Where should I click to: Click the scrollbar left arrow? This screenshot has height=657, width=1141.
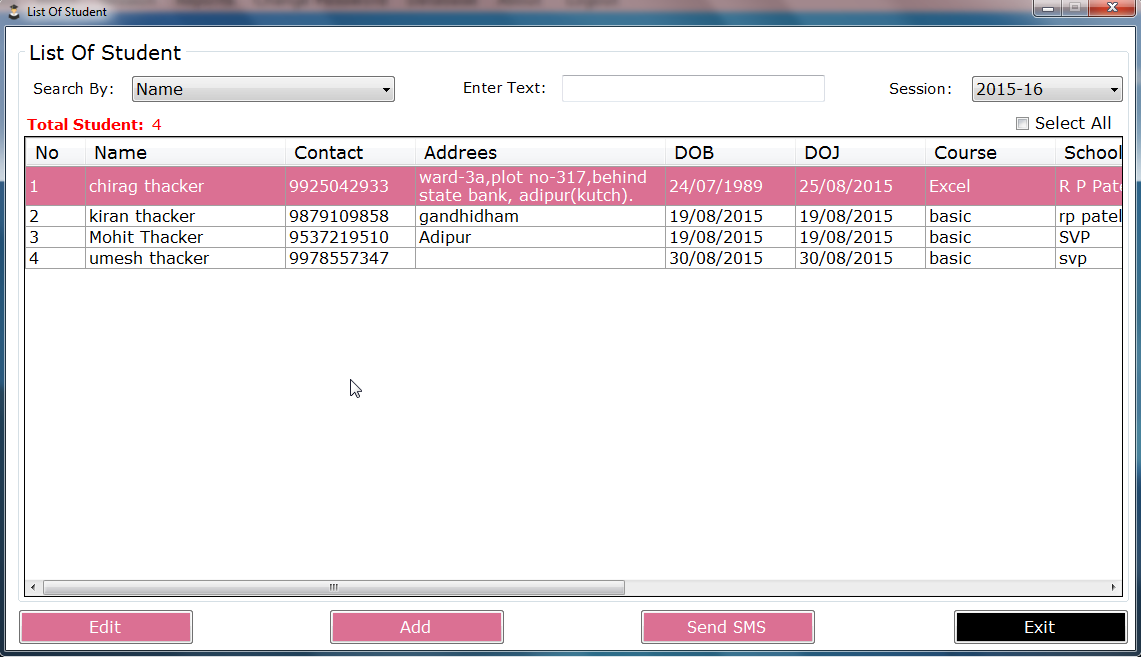coord(33,587)
